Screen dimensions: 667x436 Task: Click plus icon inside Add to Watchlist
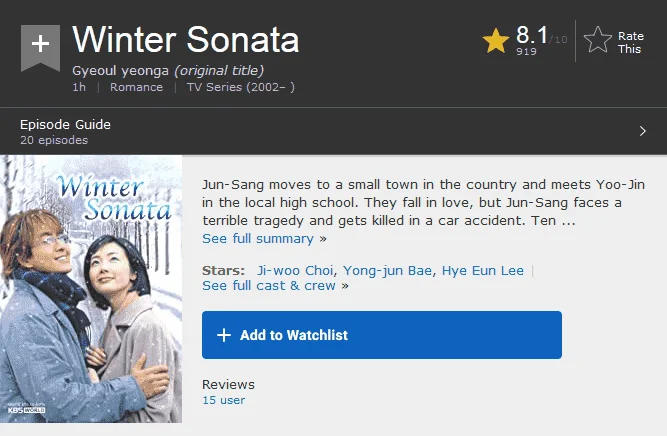click(x=224, y=335)
